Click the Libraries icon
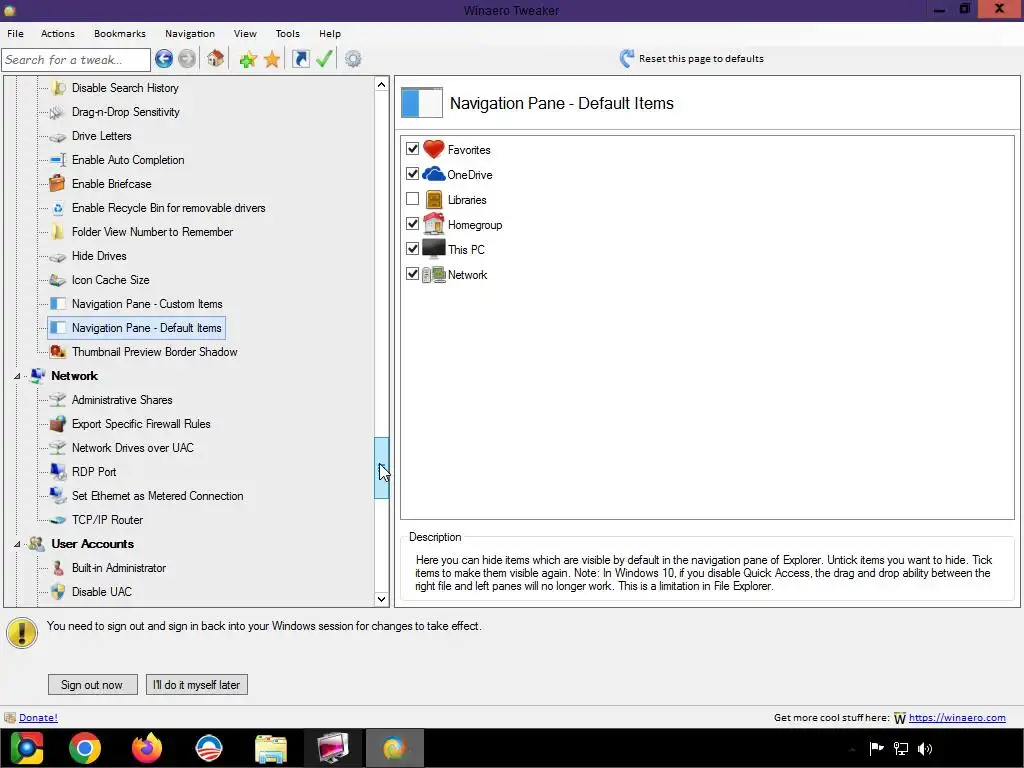The height and width of the screenshot is (768, 1024). 434,199
